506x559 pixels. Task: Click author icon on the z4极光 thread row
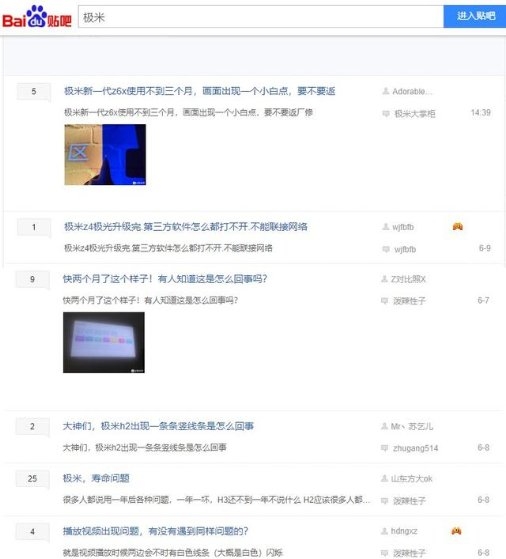tap(385, 227)
